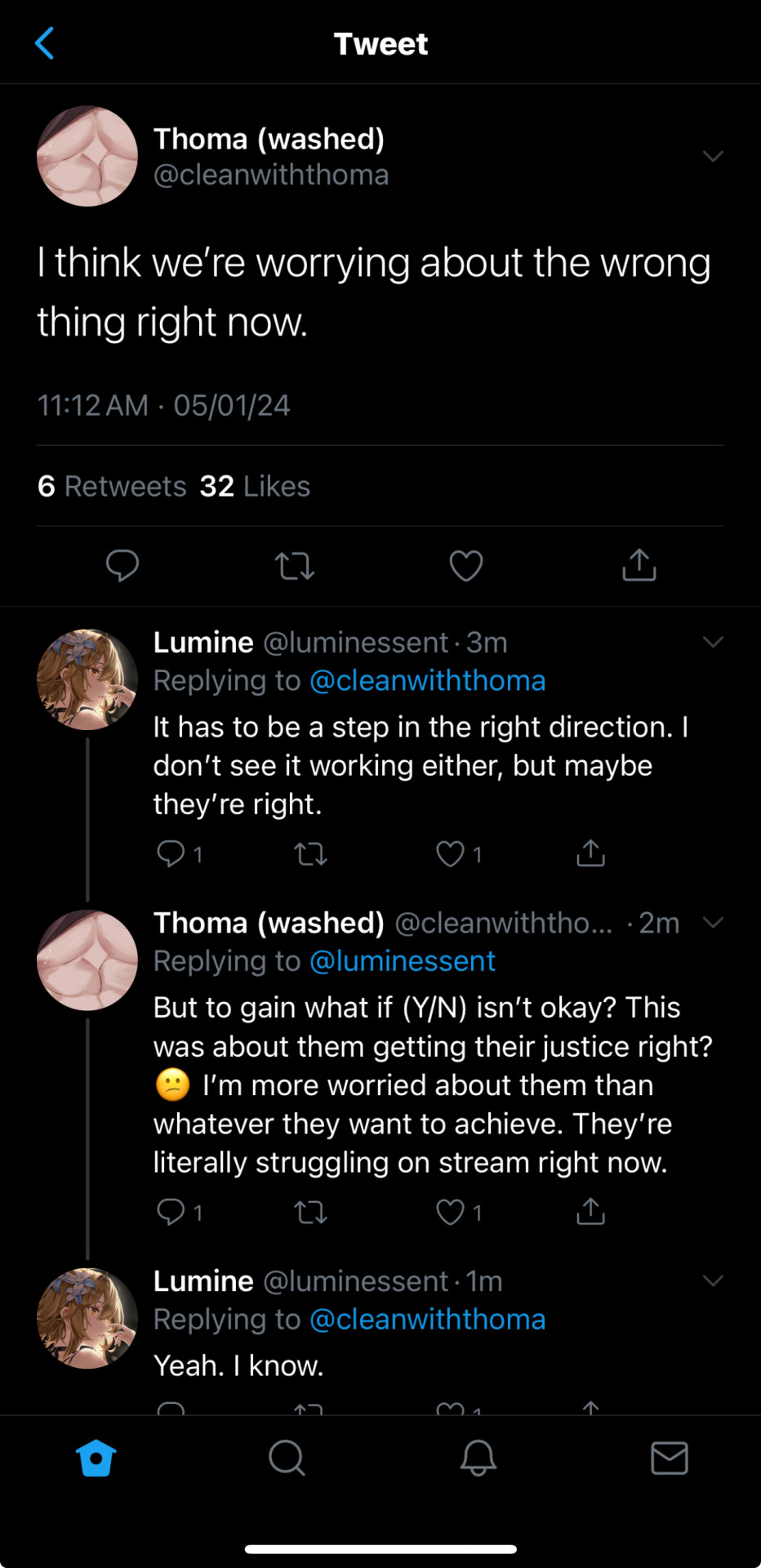Switch to the Search tab
Image resolution: width=761 pixels, height=1568 pixels.
287,1458
